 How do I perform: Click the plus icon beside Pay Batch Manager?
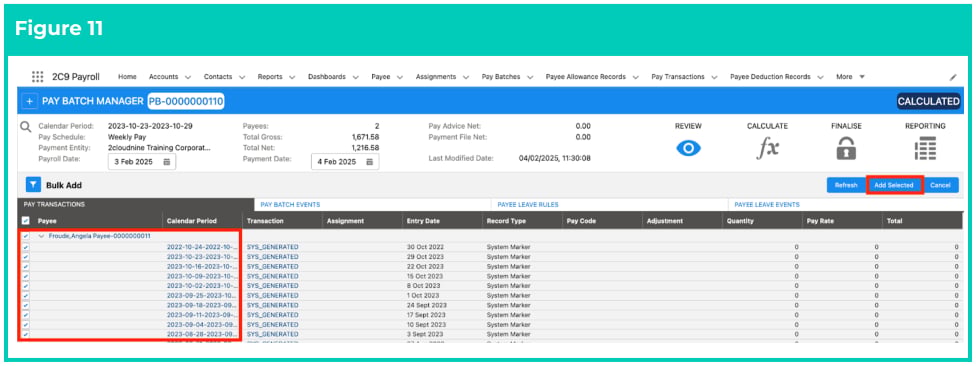[x=29, y=101]
